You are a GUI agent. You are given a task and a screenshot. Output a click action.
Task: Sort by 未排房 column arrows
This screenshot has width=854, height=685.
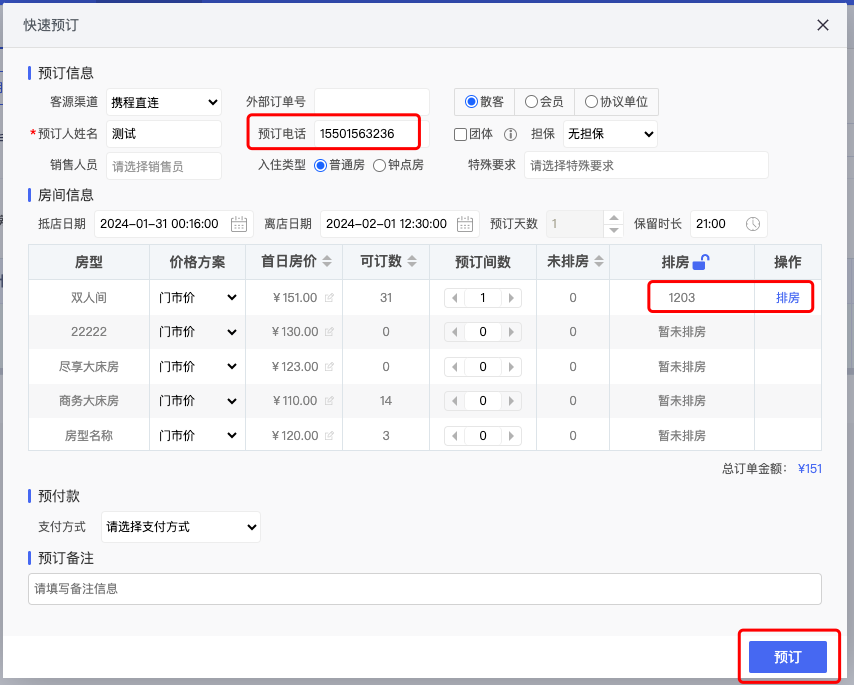pos(599,261)
